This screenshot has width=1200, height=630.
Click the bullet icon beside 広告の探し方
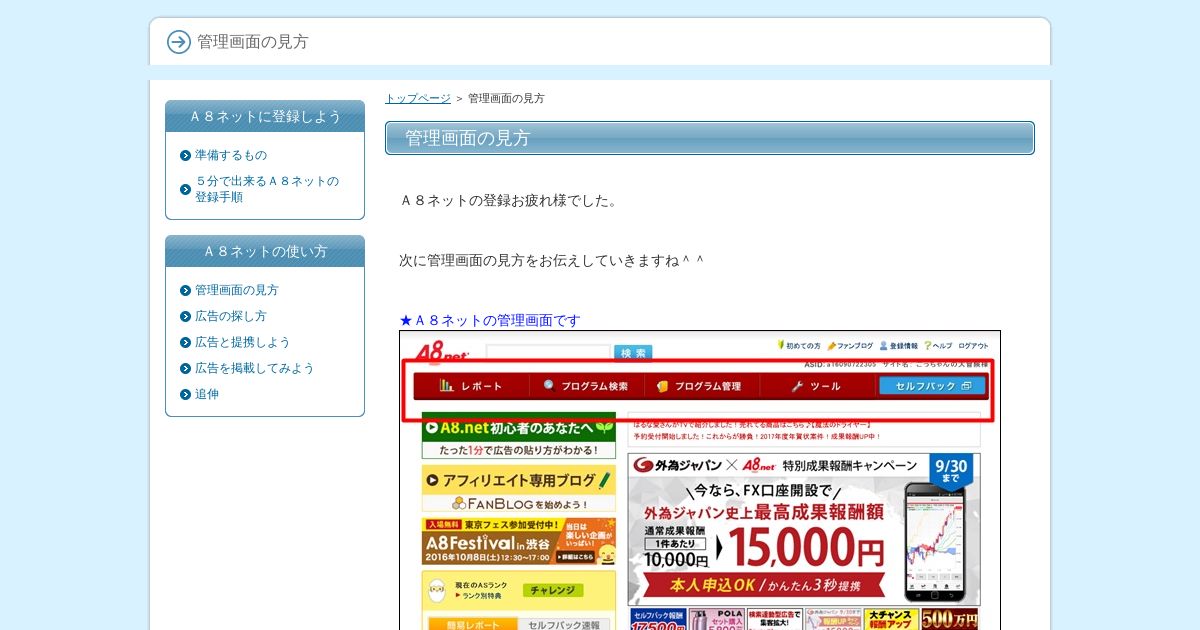[x=185, y=317]
